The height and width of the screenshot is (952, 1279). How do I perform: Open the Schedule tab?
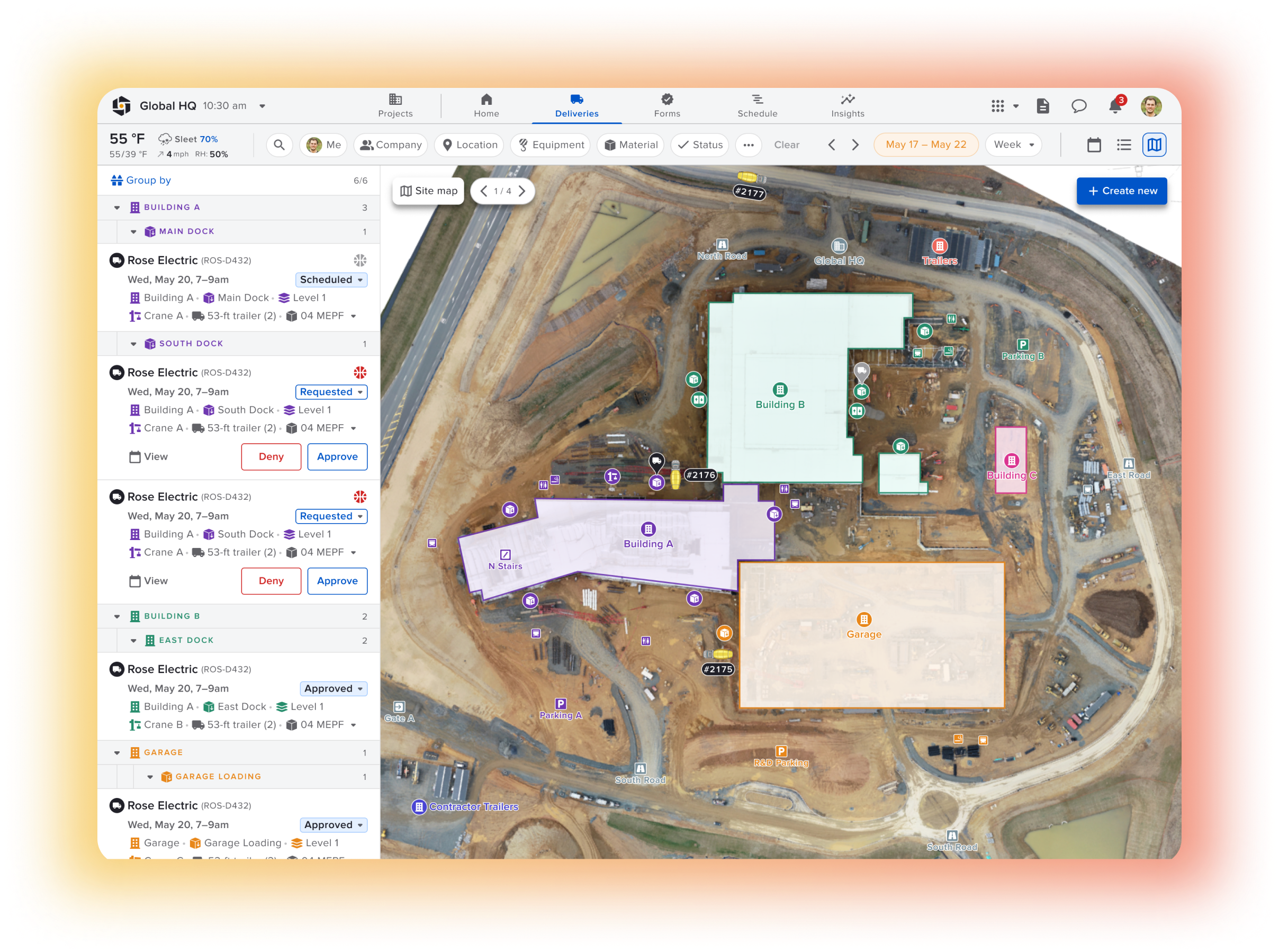click(x=757, y=106)
